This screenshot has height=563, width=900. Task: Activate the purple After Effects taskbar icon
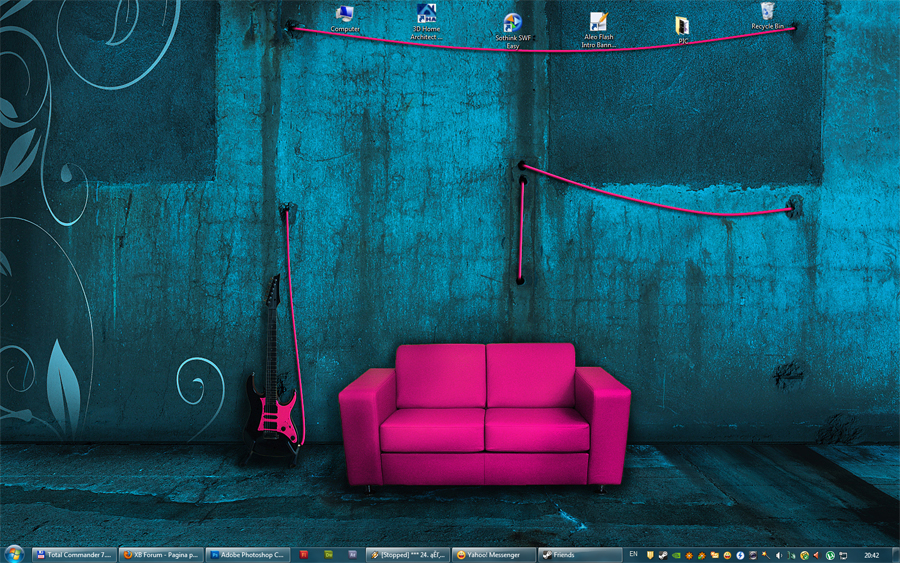(352, 554)
